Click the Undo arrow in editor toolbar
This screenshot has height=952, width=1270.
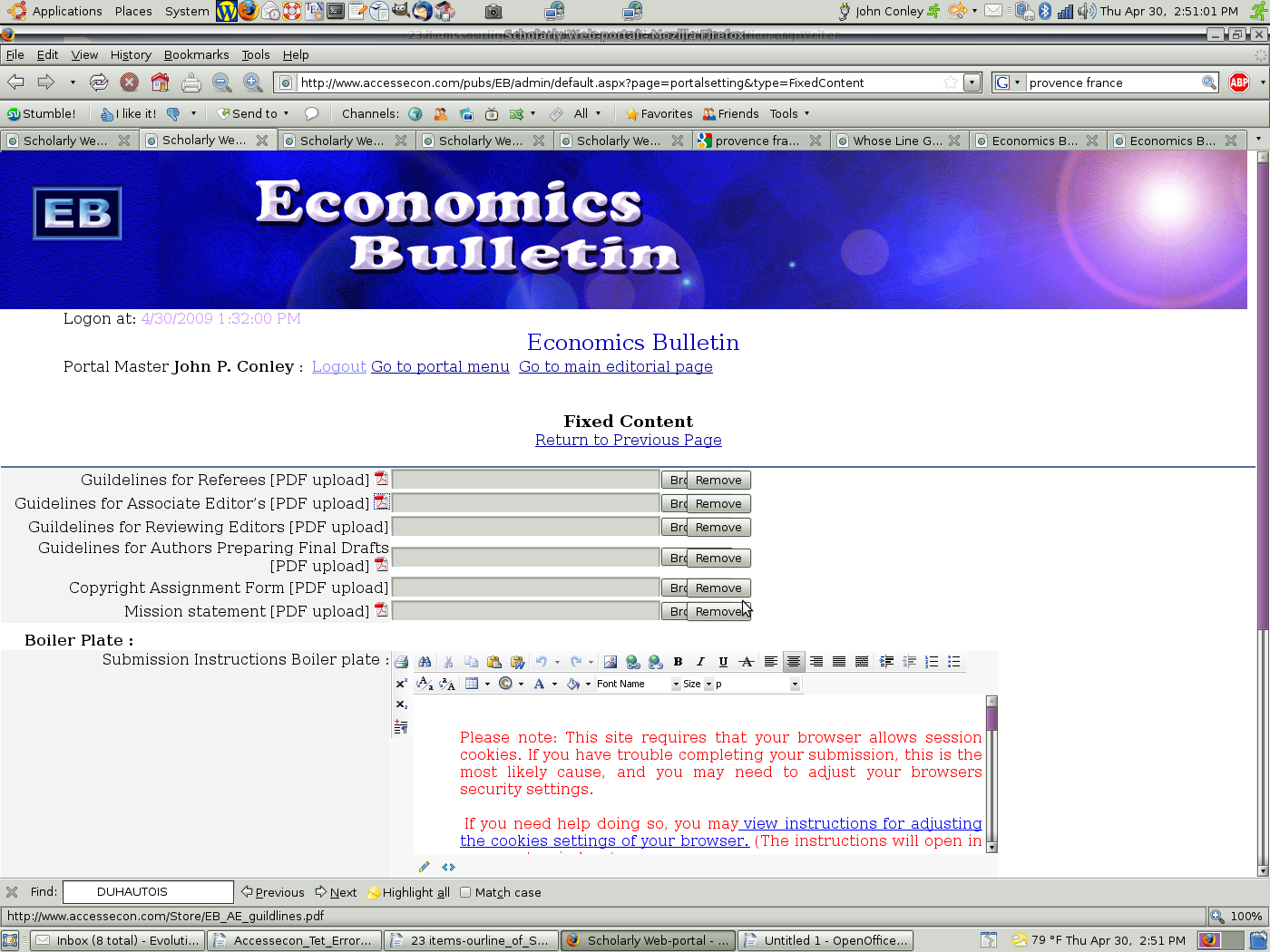tap(542, 662)
